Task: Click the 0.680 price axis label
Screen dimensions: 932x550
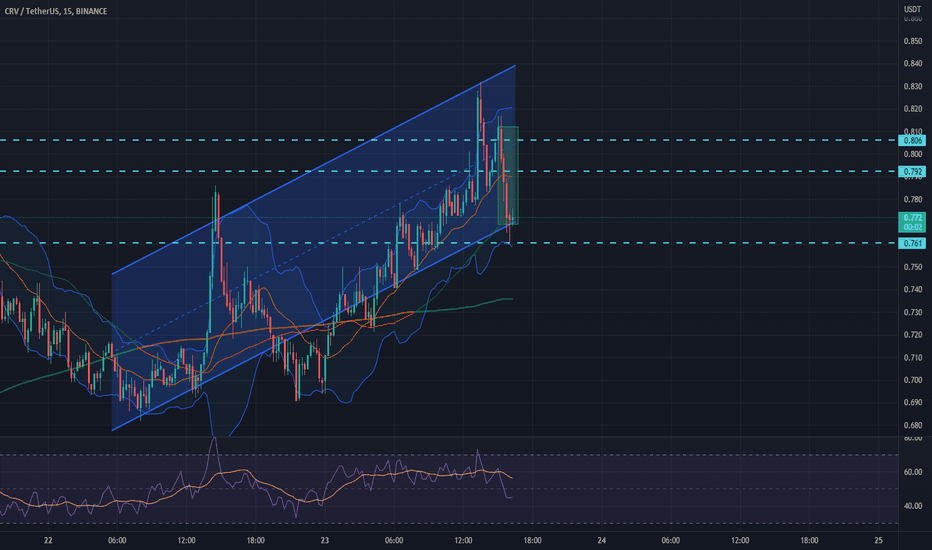Action: click(912, 425)
